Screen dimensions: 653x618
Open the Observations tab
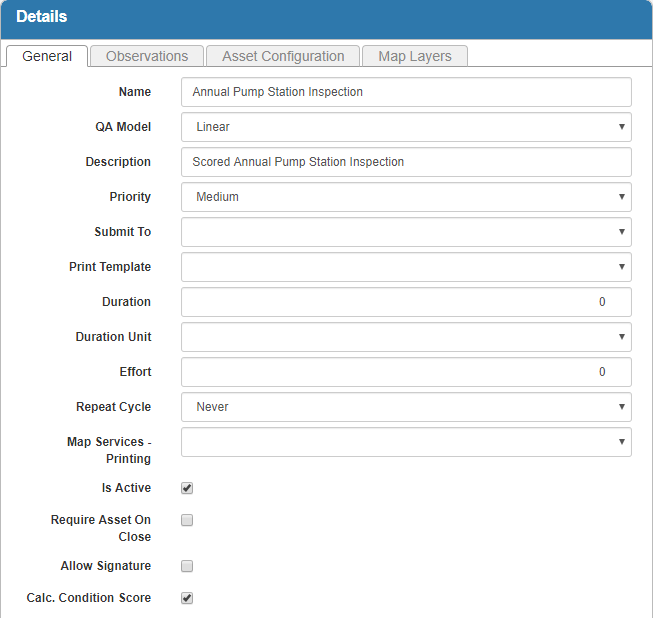pos(147,57)
